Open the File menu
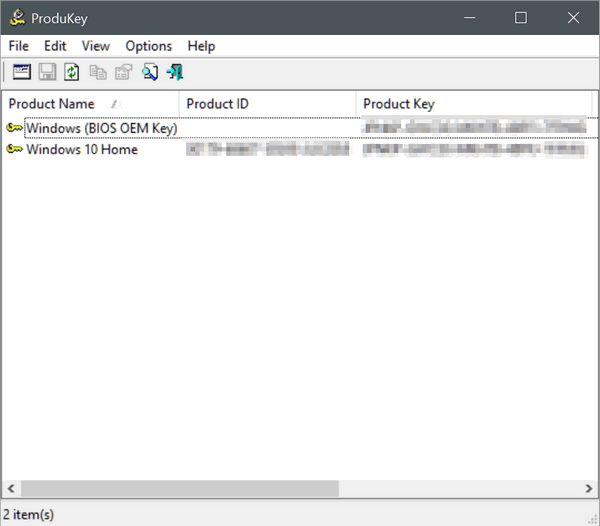This screenshot has width=600, height=526. pos(19,46)
